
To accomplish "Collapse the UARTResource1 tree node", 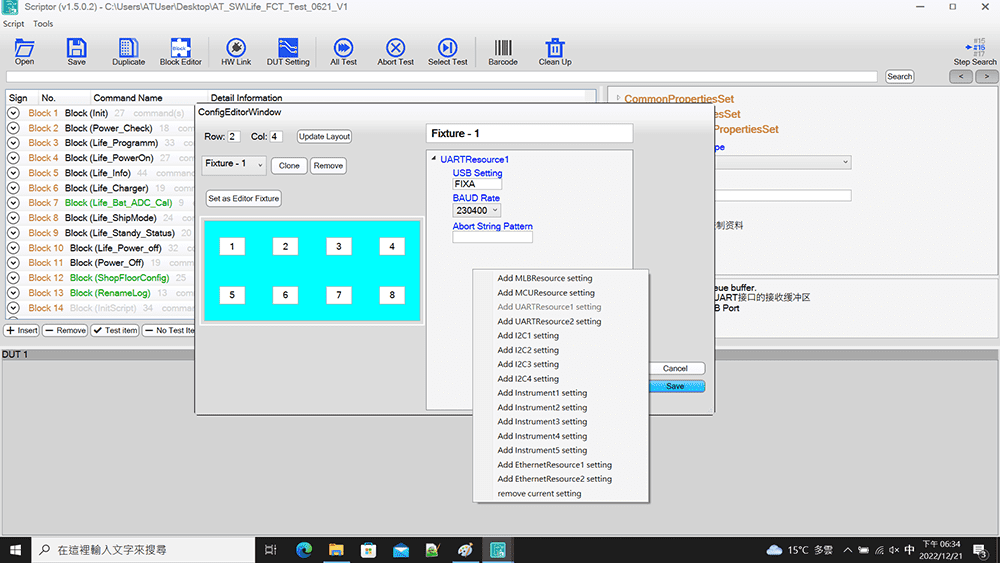I will tap(434, 159).
